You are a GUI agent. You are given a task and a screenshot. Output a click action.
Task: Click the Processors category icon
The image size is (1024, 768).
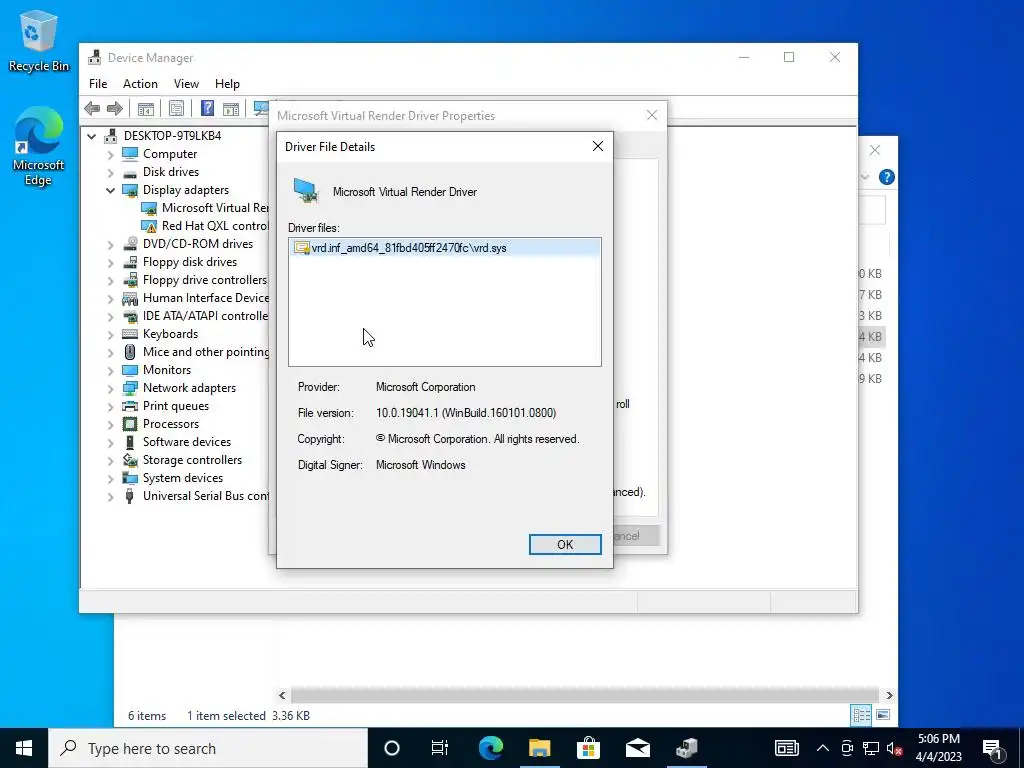[x=130, y=424]
